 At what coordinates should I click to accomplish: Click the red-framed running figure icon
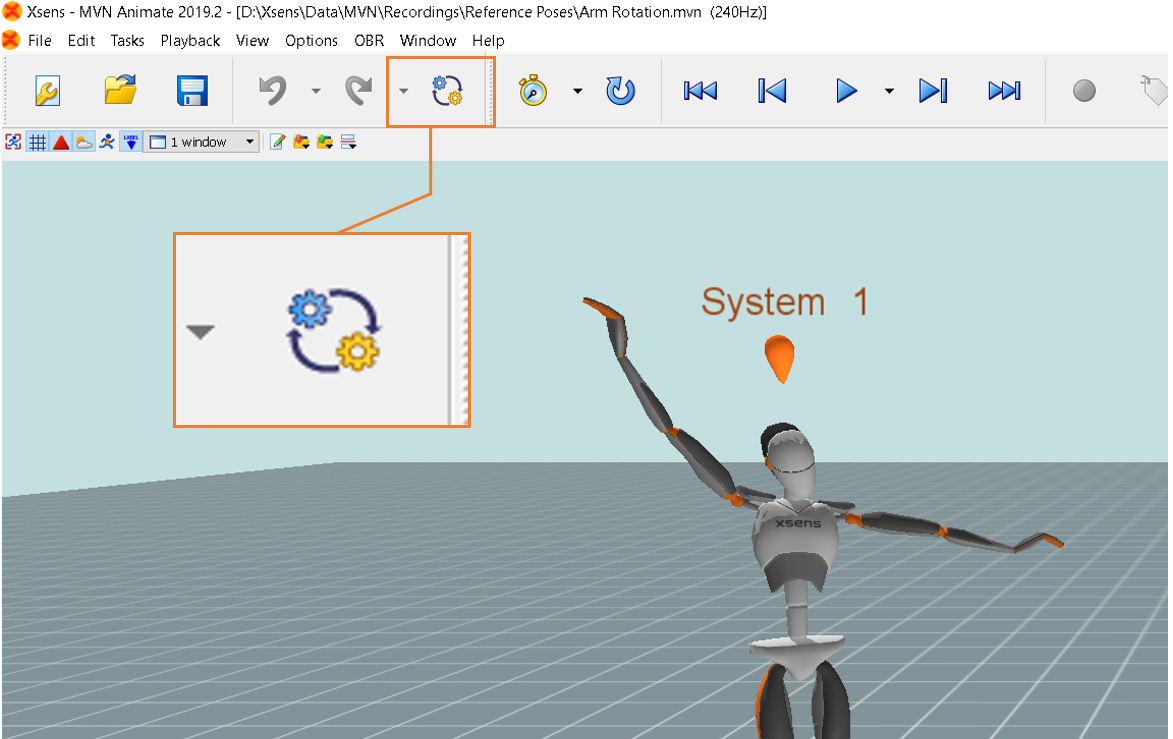pos(13,141)
